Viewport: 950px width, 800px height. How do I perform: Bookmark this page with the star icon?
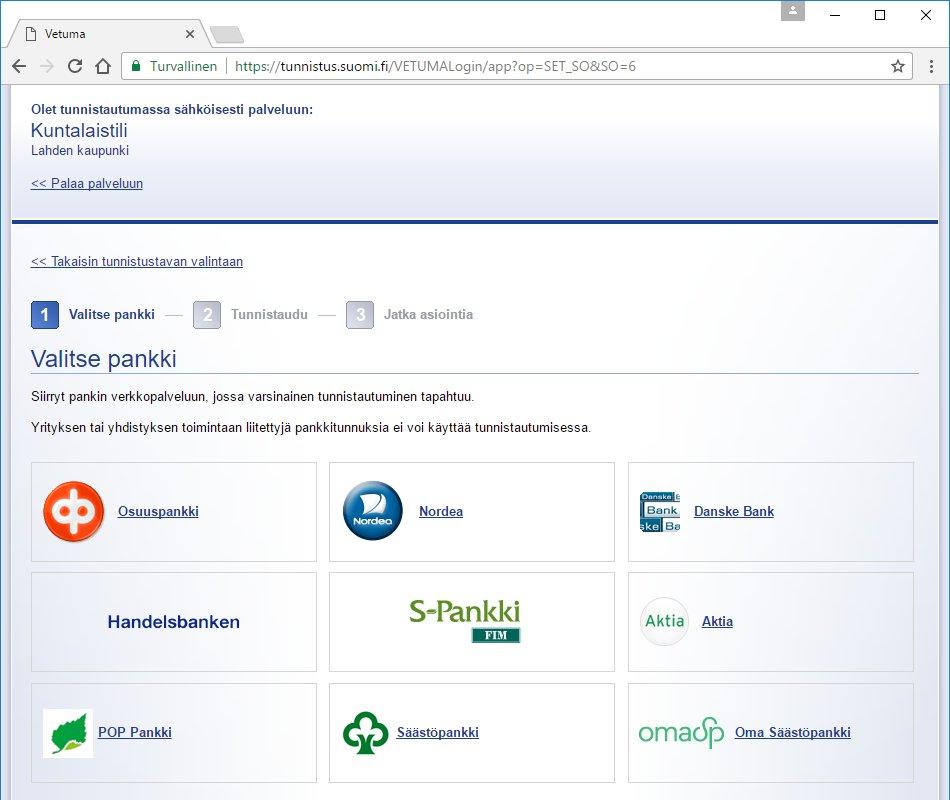coord(898,66)
